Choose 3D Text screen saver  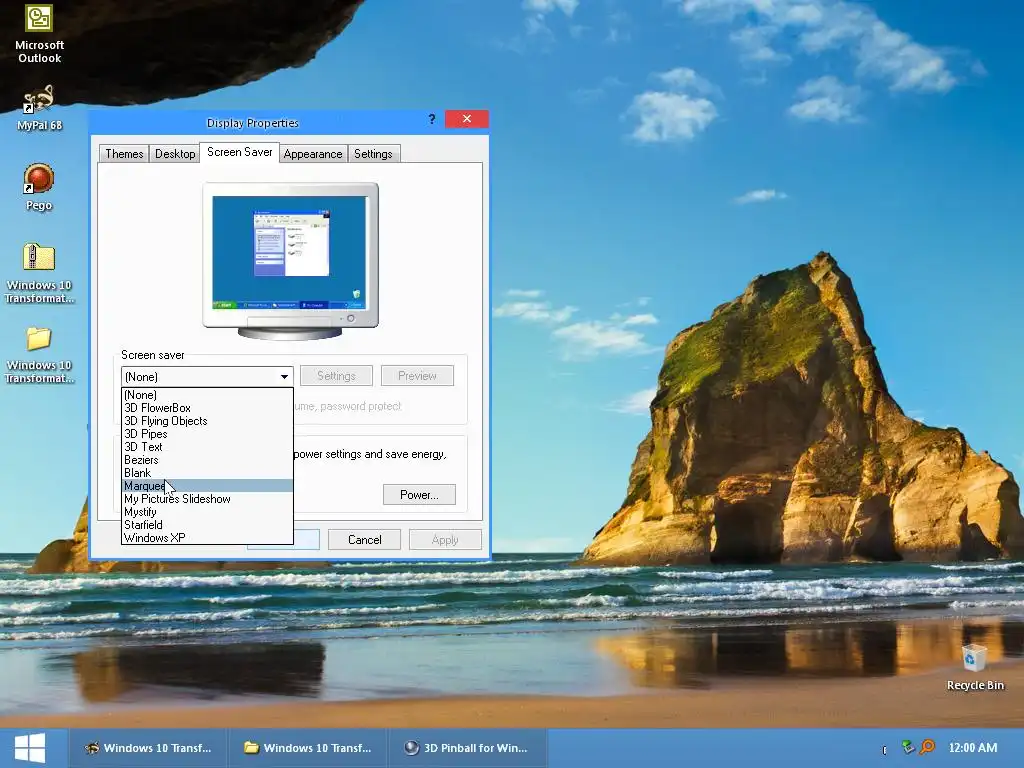pyautogui.click(x=207, y=447)
